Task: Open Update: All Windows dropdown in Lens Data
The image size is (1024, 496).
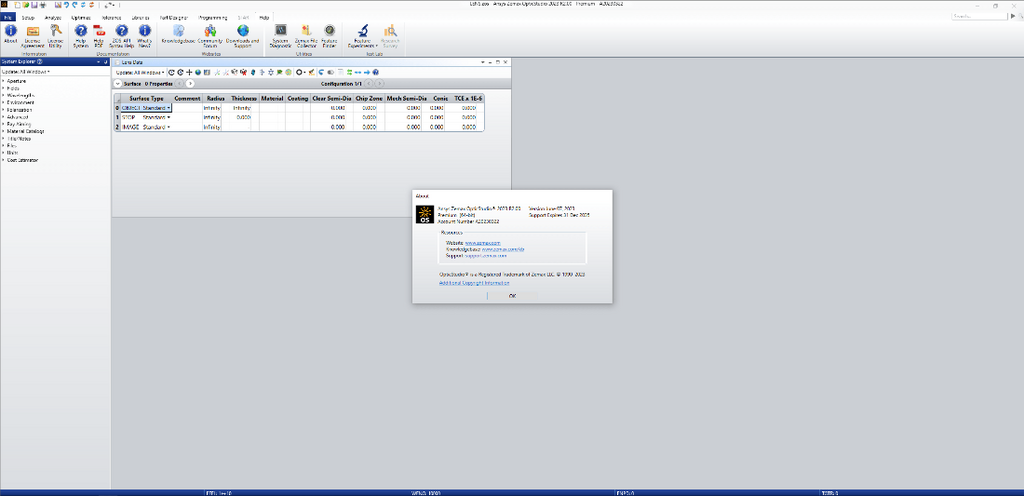Action: [140, 72]
